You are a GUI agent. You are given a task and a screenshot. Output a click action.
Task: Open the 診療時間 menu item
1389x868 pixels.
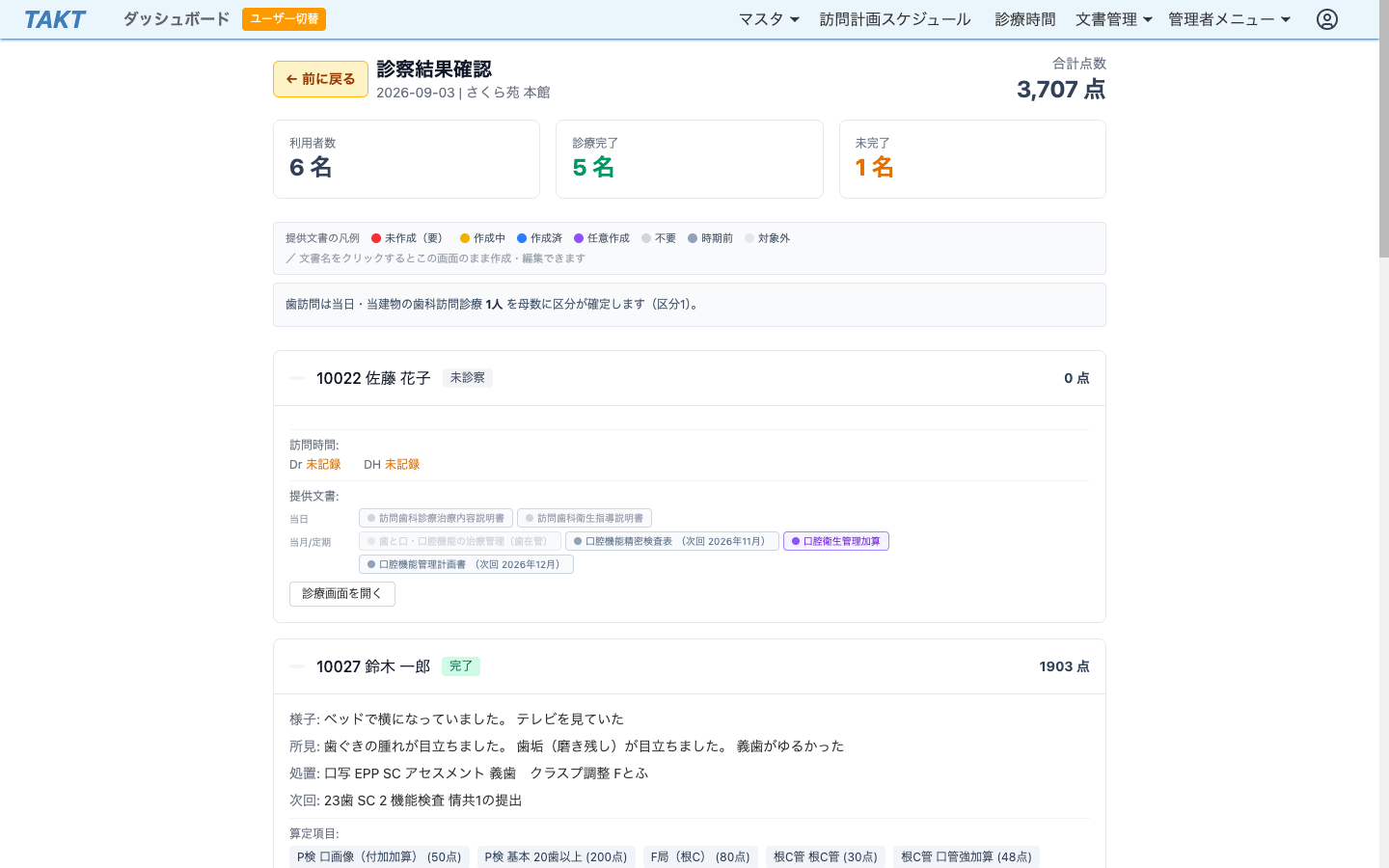pos(1024,19)
